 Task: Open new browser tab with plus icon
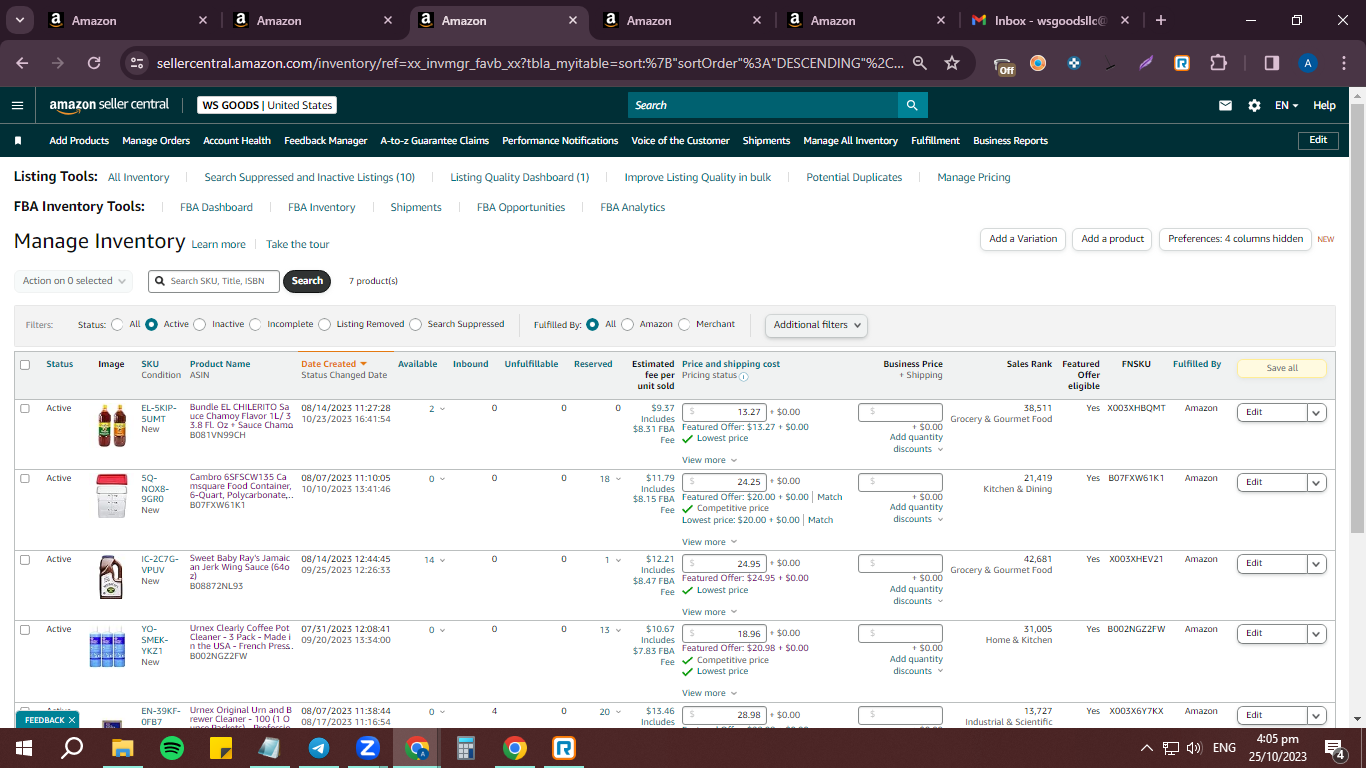[x=1161, y=20]
